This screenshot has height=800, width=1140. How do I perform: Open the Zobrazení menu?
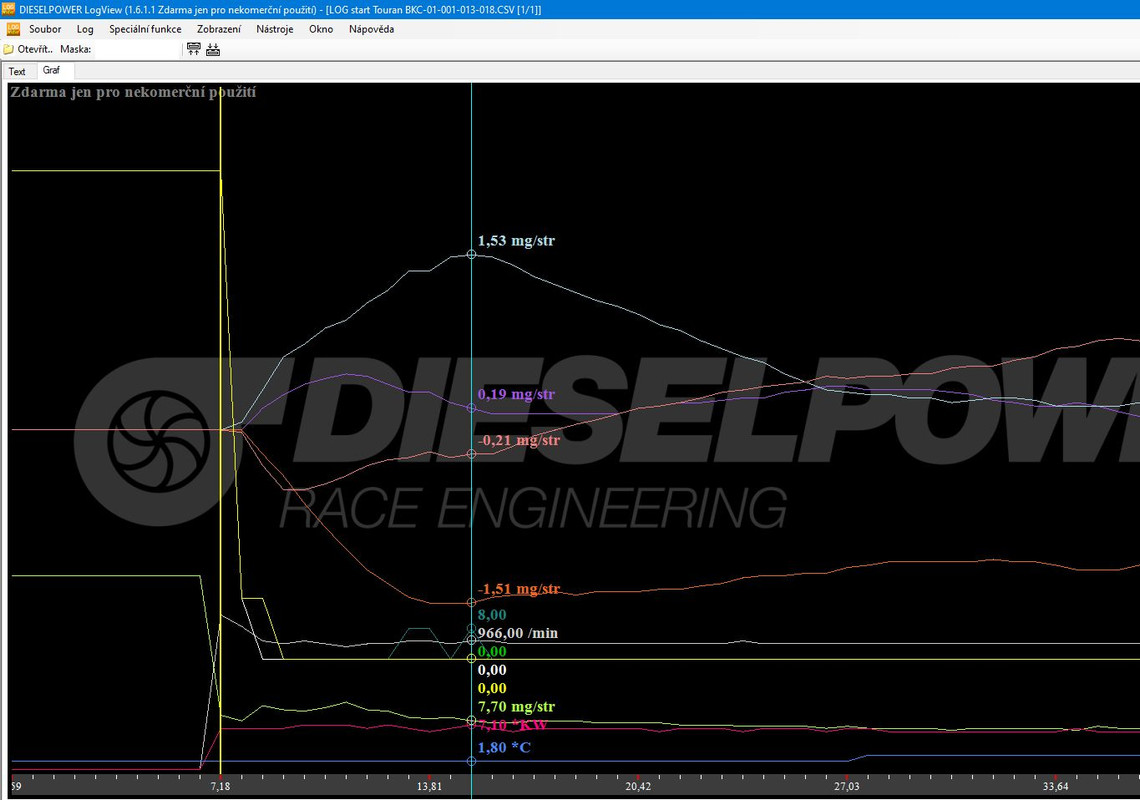pos(219,29)
